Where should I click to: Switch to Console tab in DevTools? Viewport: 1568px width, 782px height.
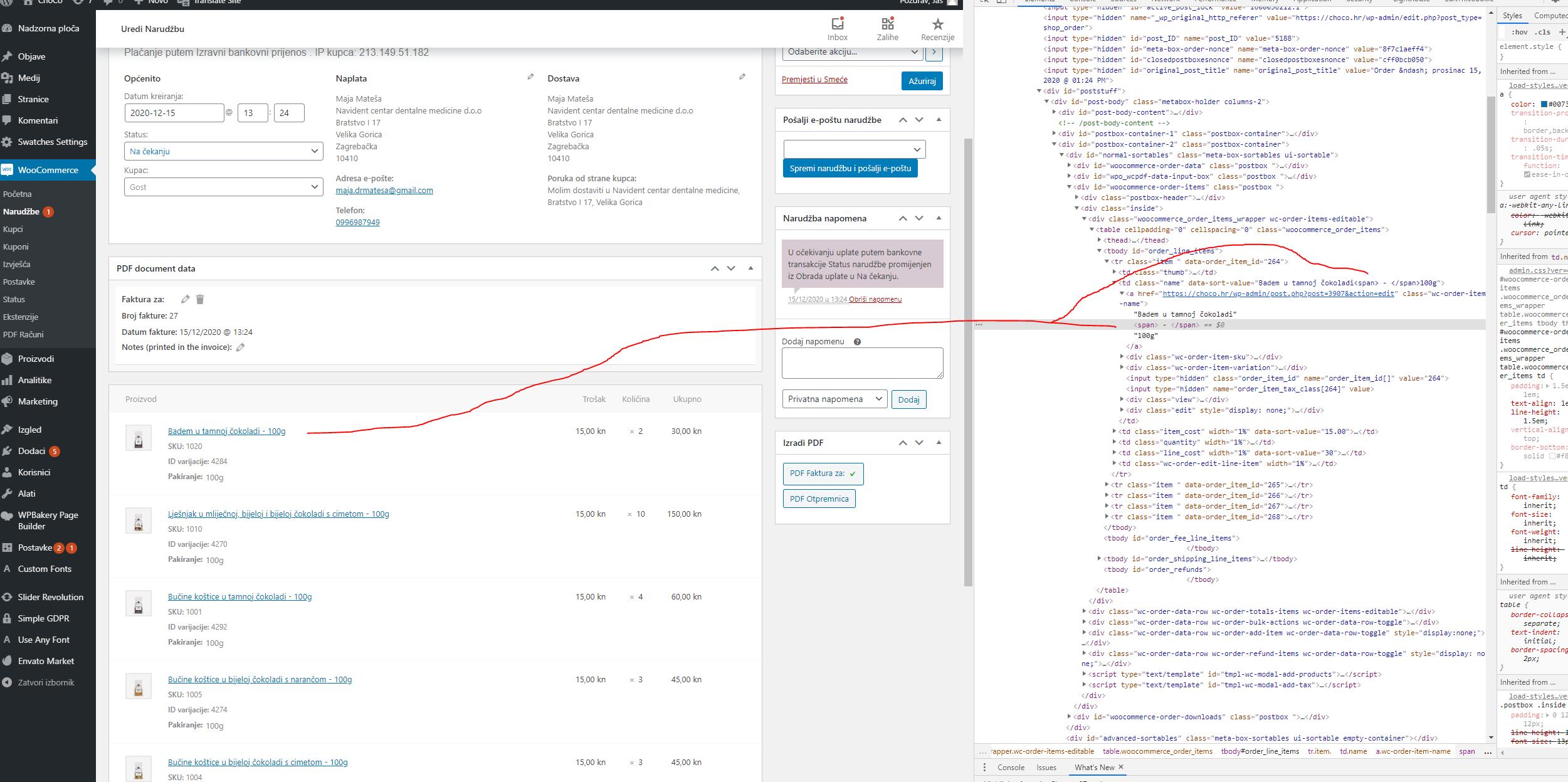[1011, 768]
